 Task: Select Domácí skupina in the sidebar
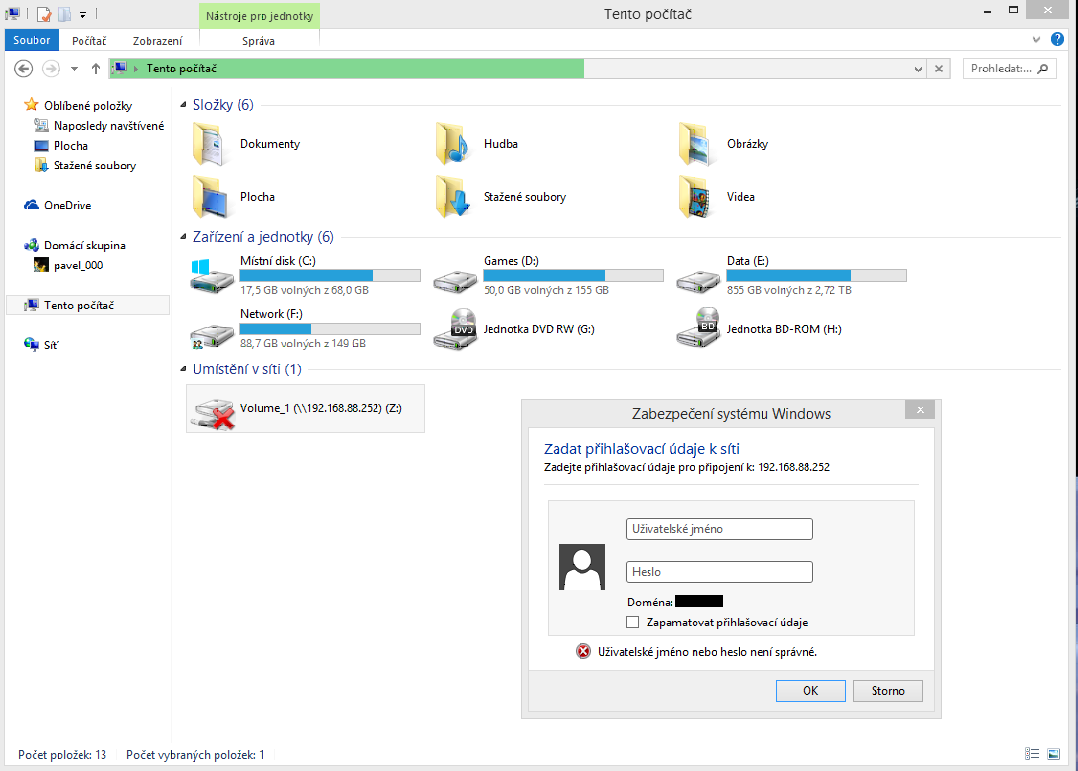click(85, 245)
